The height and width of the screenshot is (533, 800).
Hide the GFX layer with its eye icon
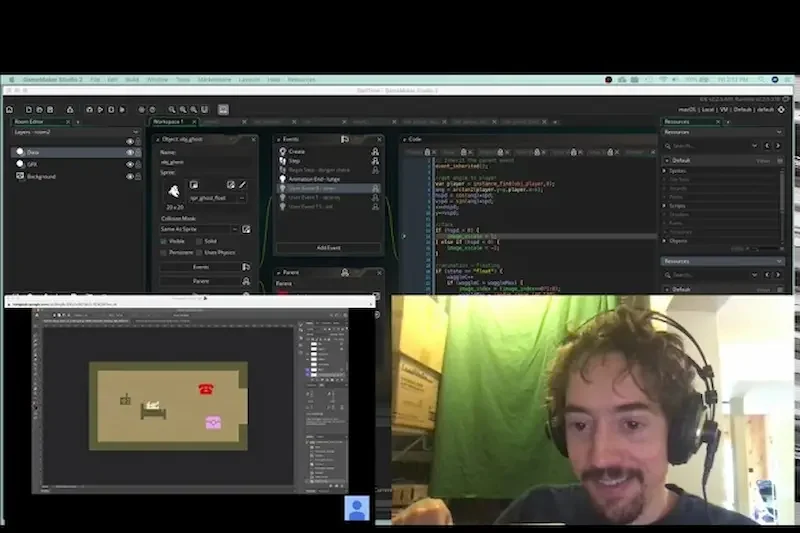point(130,164)
